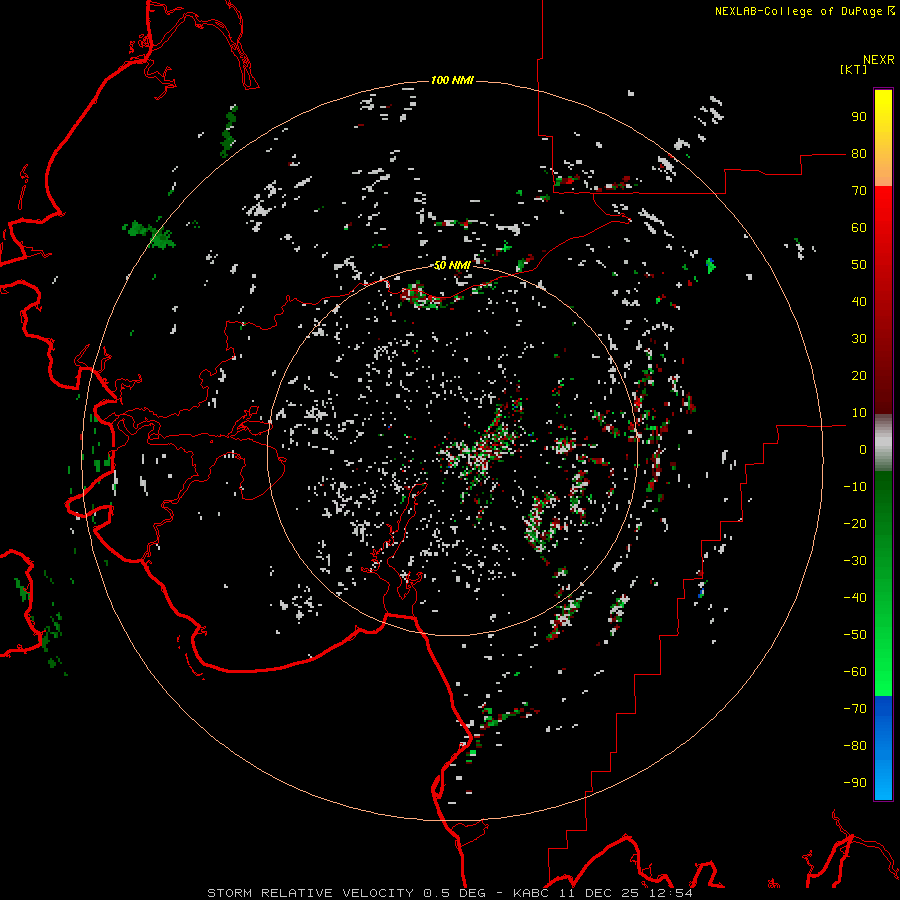Click the -60 value on the velocity scale
Screen dimensions: 900x900
coord(855,672)
